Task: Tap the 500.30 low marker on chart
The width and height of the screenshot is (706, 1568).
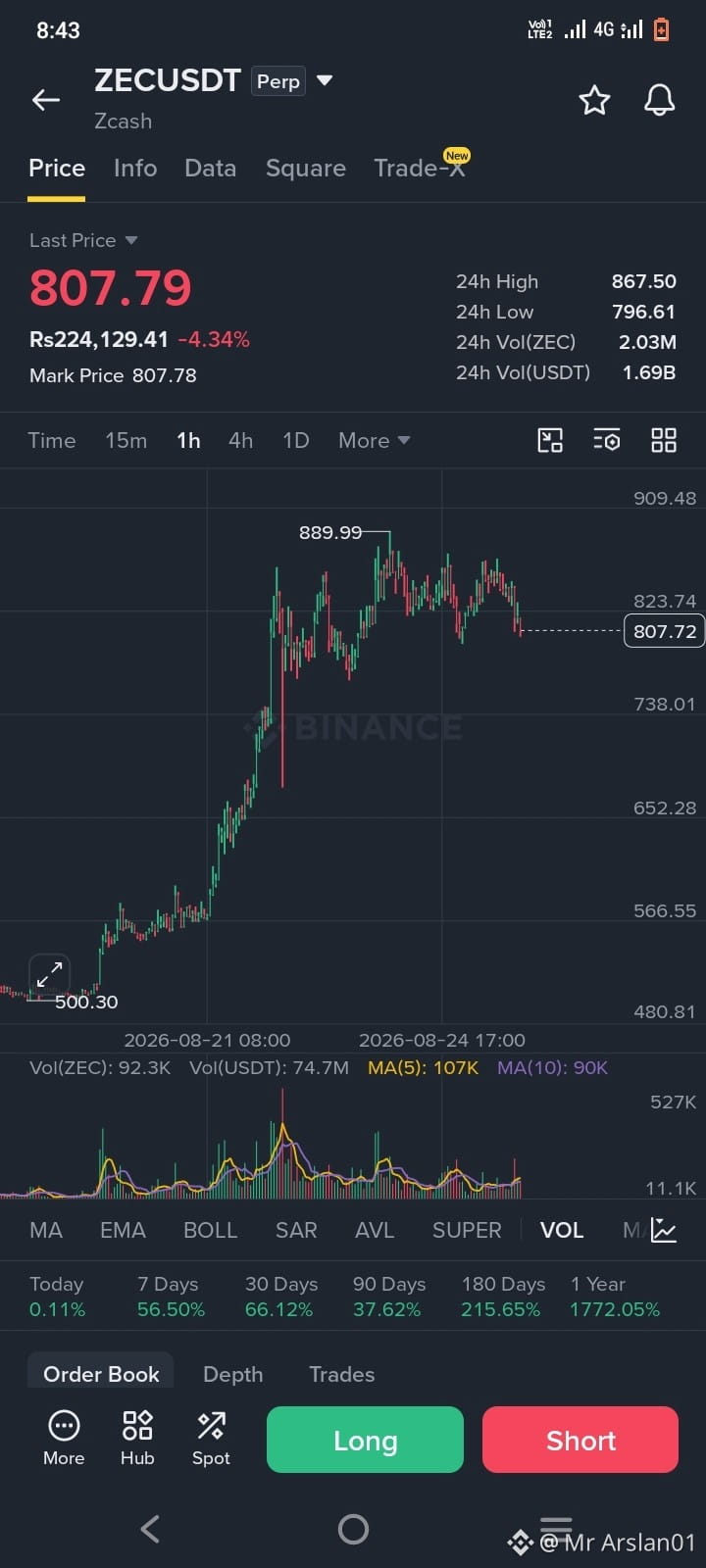Action: pyautogui.click(x=86, y=1002)
